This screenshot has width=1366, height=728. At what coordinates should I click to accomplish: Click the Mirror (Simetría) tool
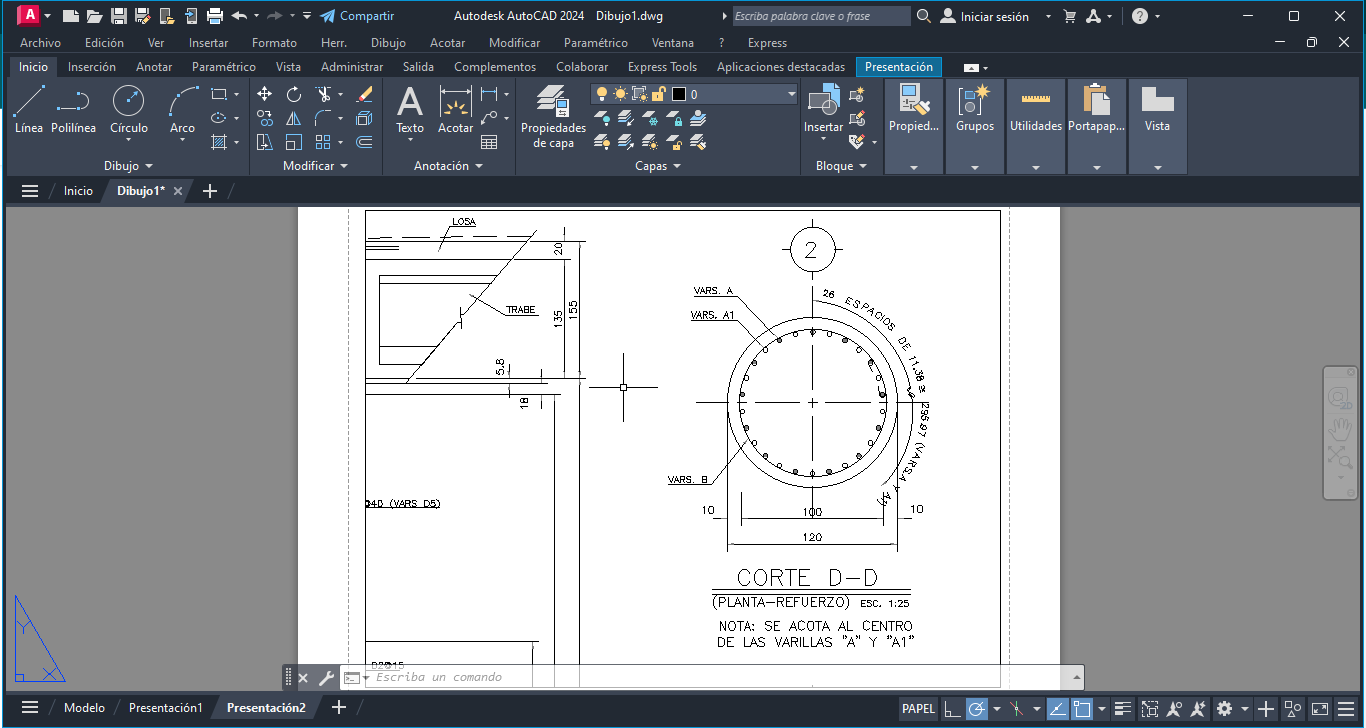tap(294, 118)
